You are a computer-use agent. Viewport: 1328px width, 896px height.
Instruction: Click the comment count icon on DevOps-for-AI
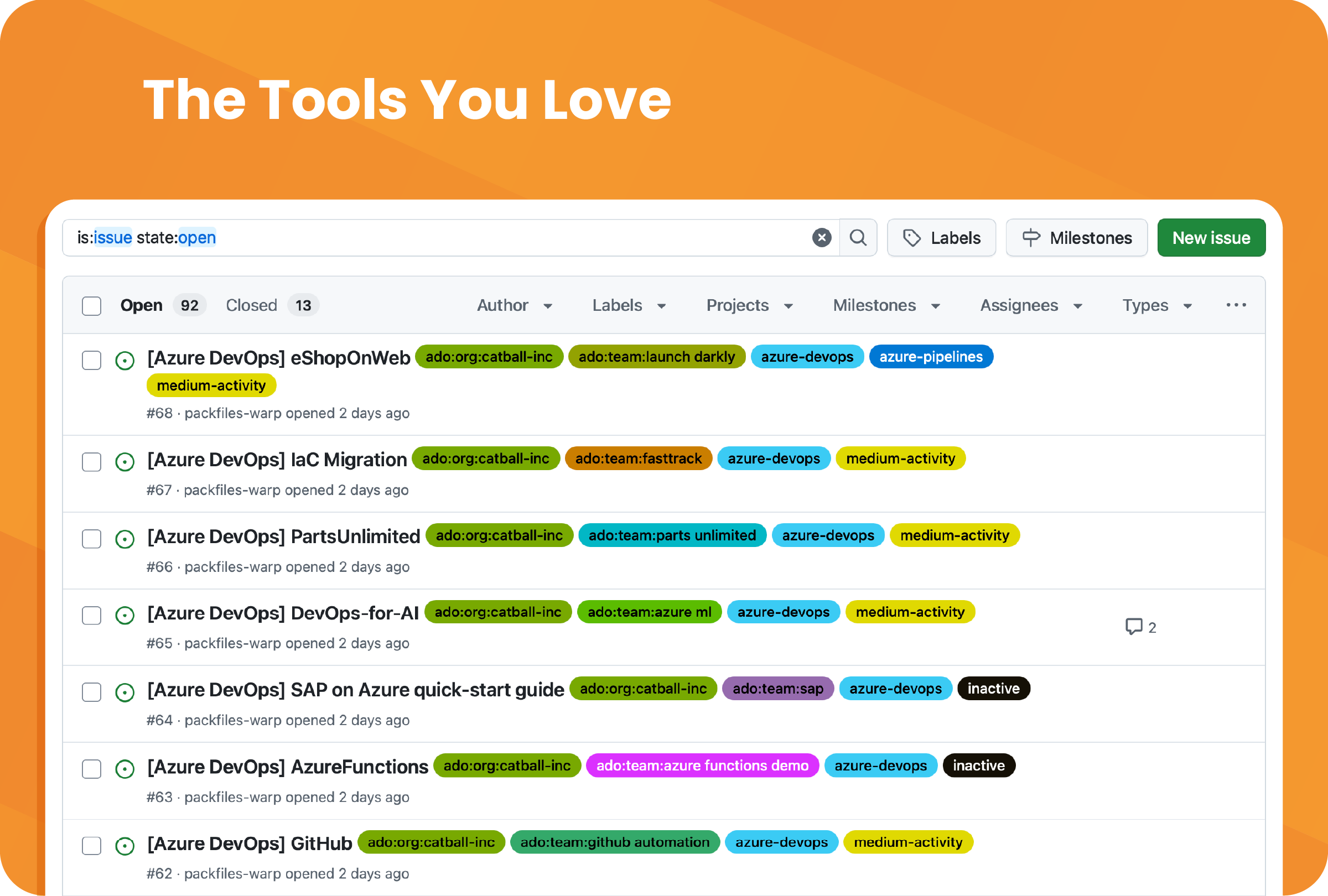tap(1134, 627)
